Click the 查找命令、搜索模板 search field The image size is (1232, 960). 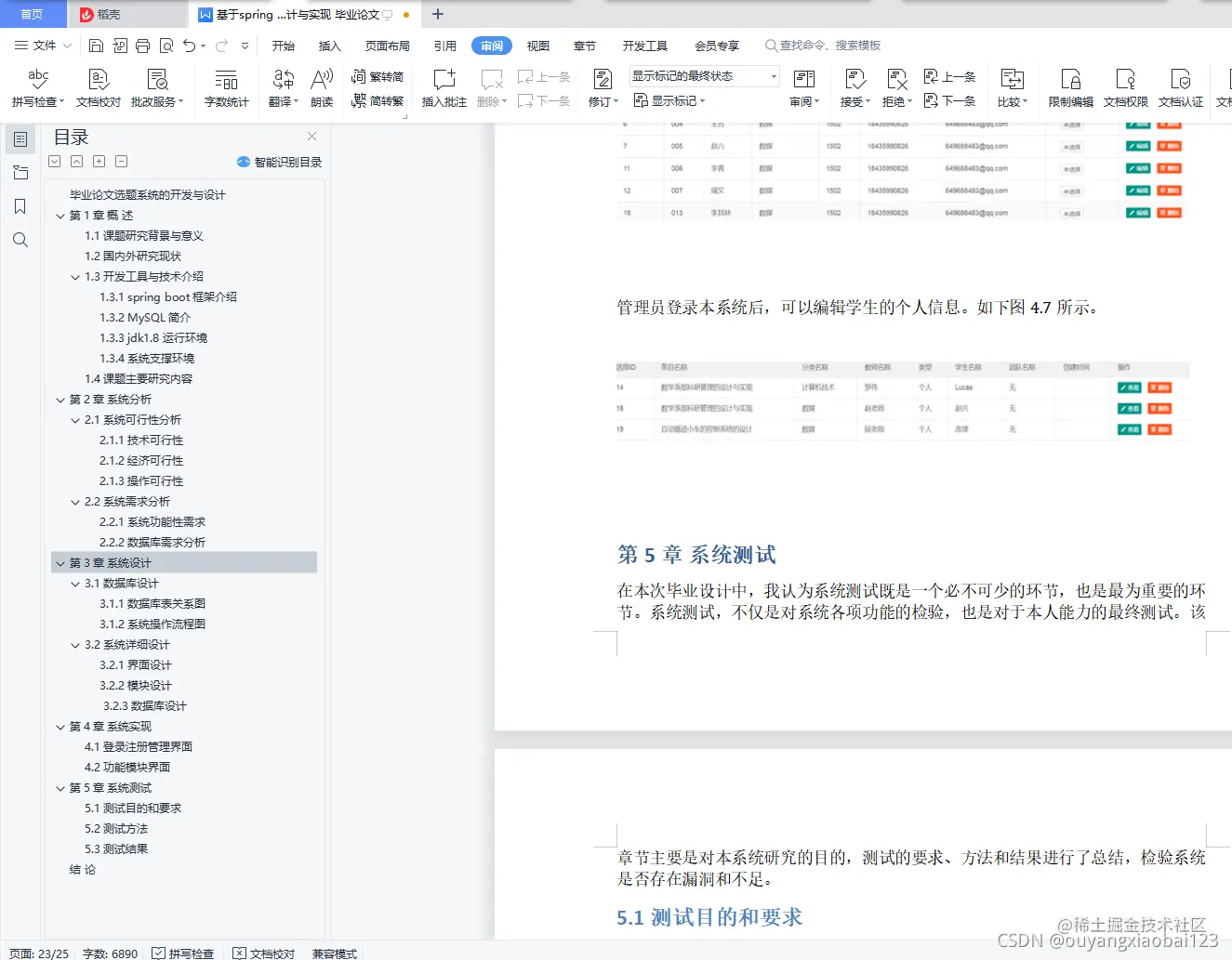tap(824, 46)
